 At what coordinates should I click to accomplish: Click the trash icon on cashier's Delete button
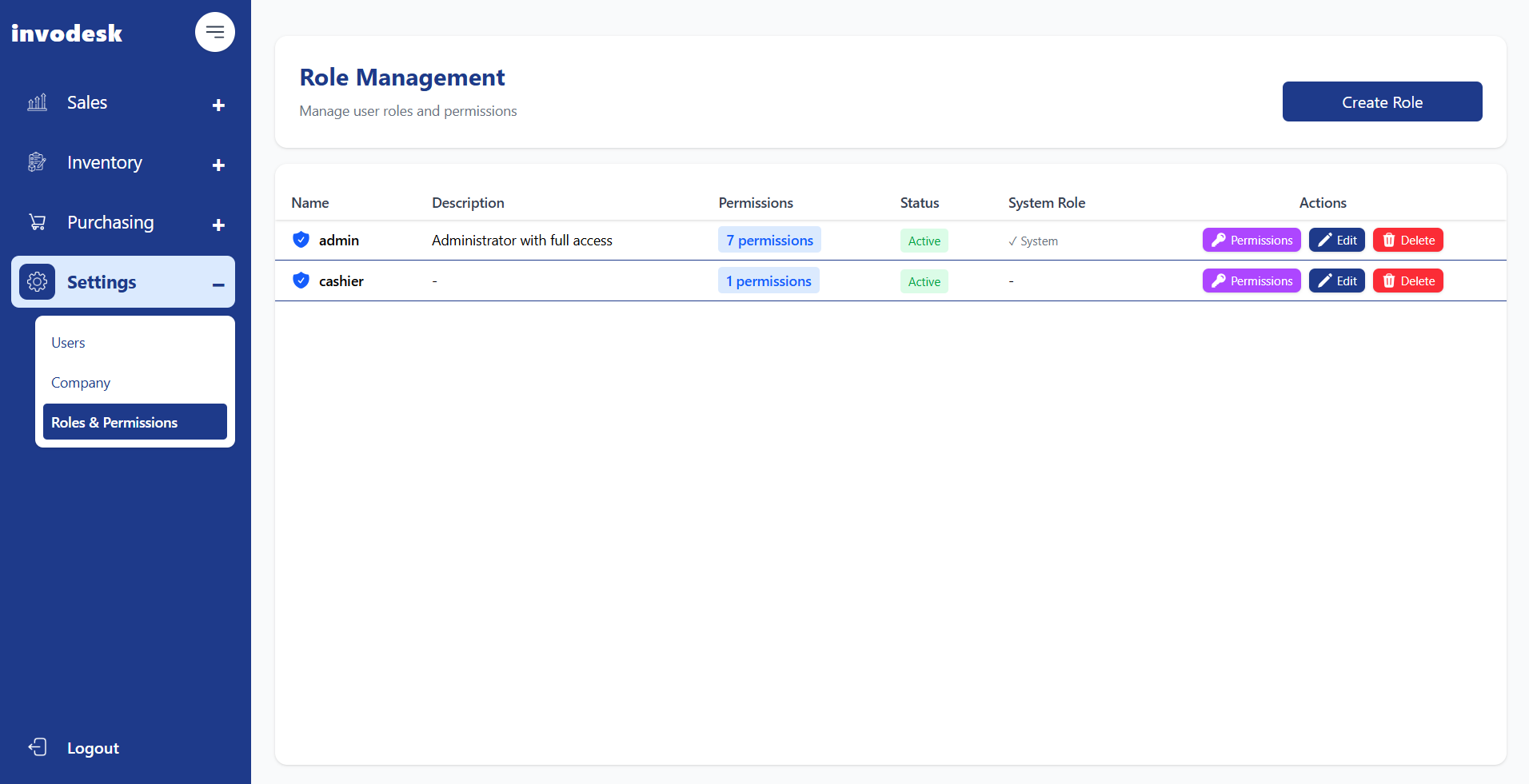coord(1387,281)
